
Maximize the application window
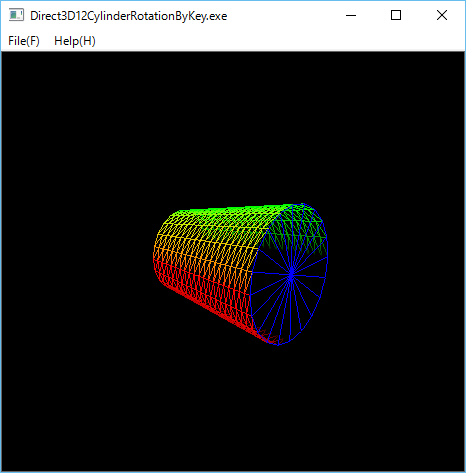[396, 15]
